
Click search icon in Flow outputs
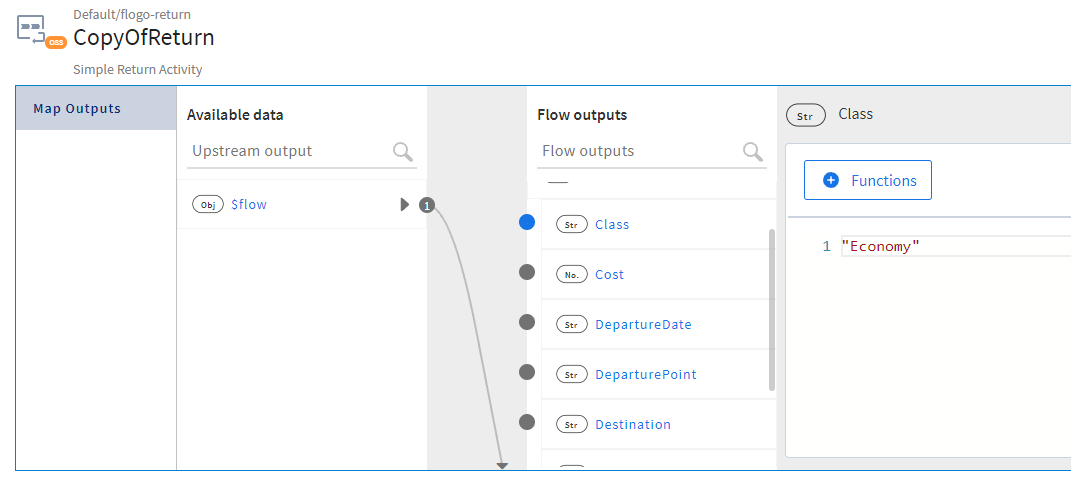click(x=752, y=151)
